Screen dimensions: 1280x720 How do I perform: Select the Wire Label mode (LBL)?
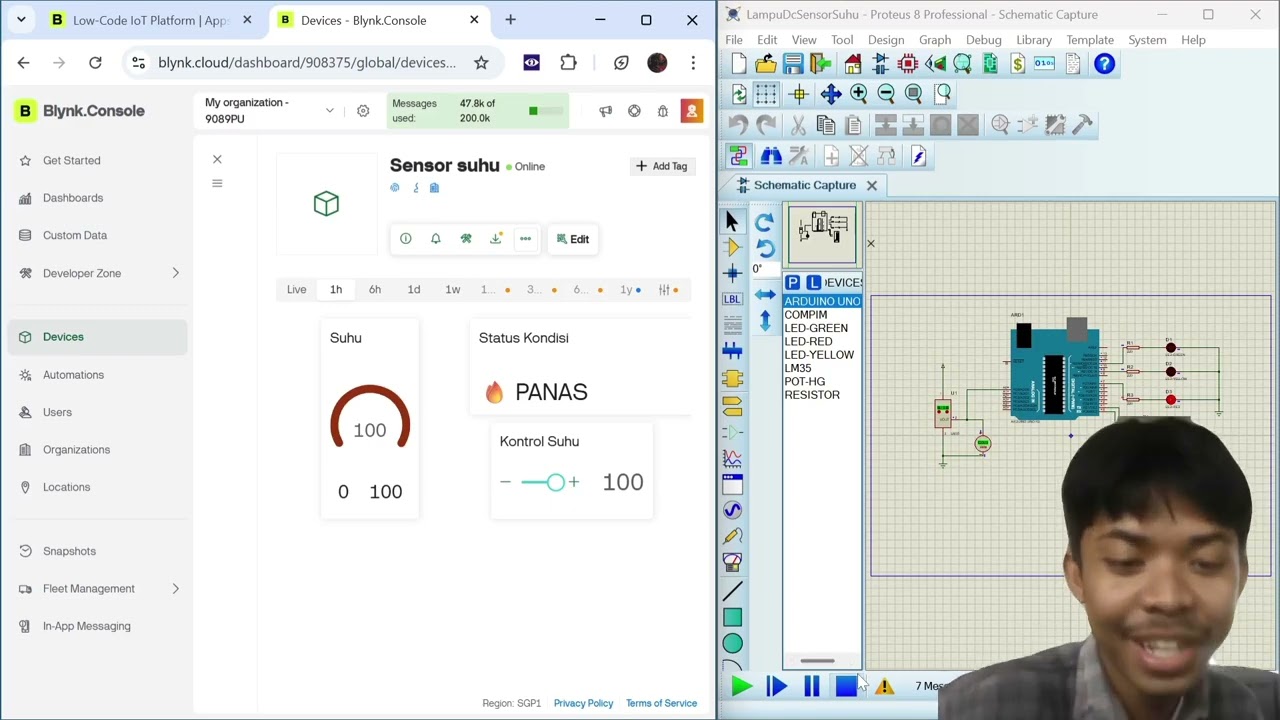(x=732, y=299)
